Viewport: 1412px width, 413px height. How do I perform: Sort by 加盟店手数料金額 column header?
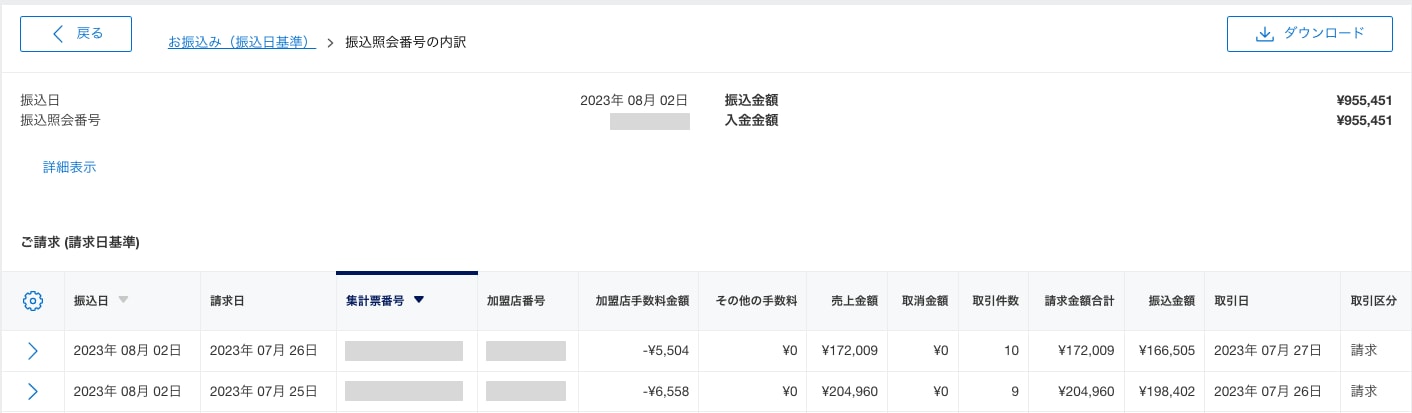[642, 300]
